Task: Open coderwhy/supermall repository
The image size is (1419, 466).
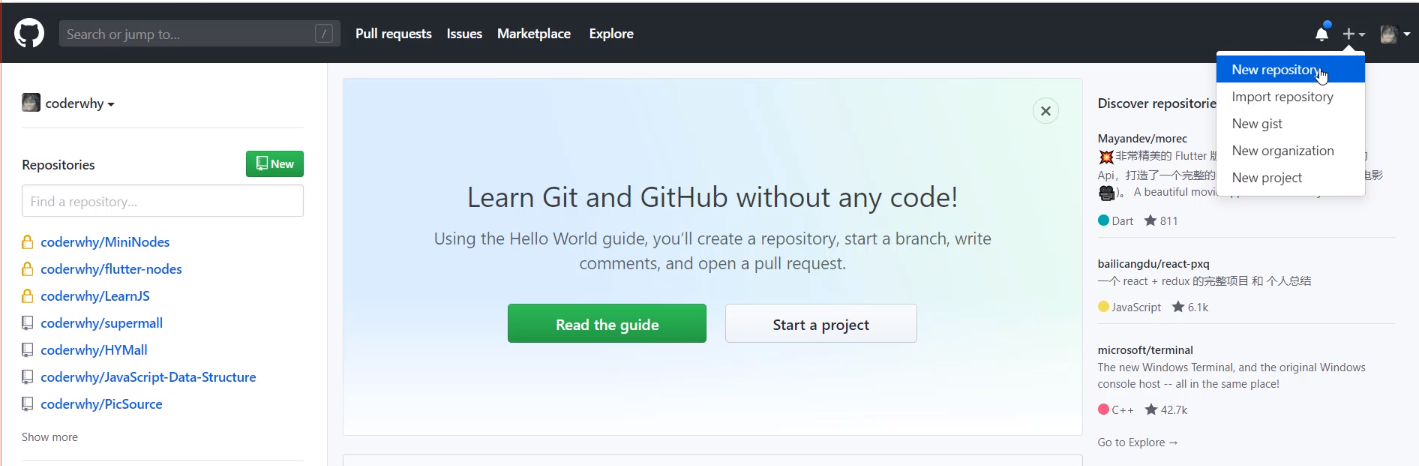Action: (102, 323)
